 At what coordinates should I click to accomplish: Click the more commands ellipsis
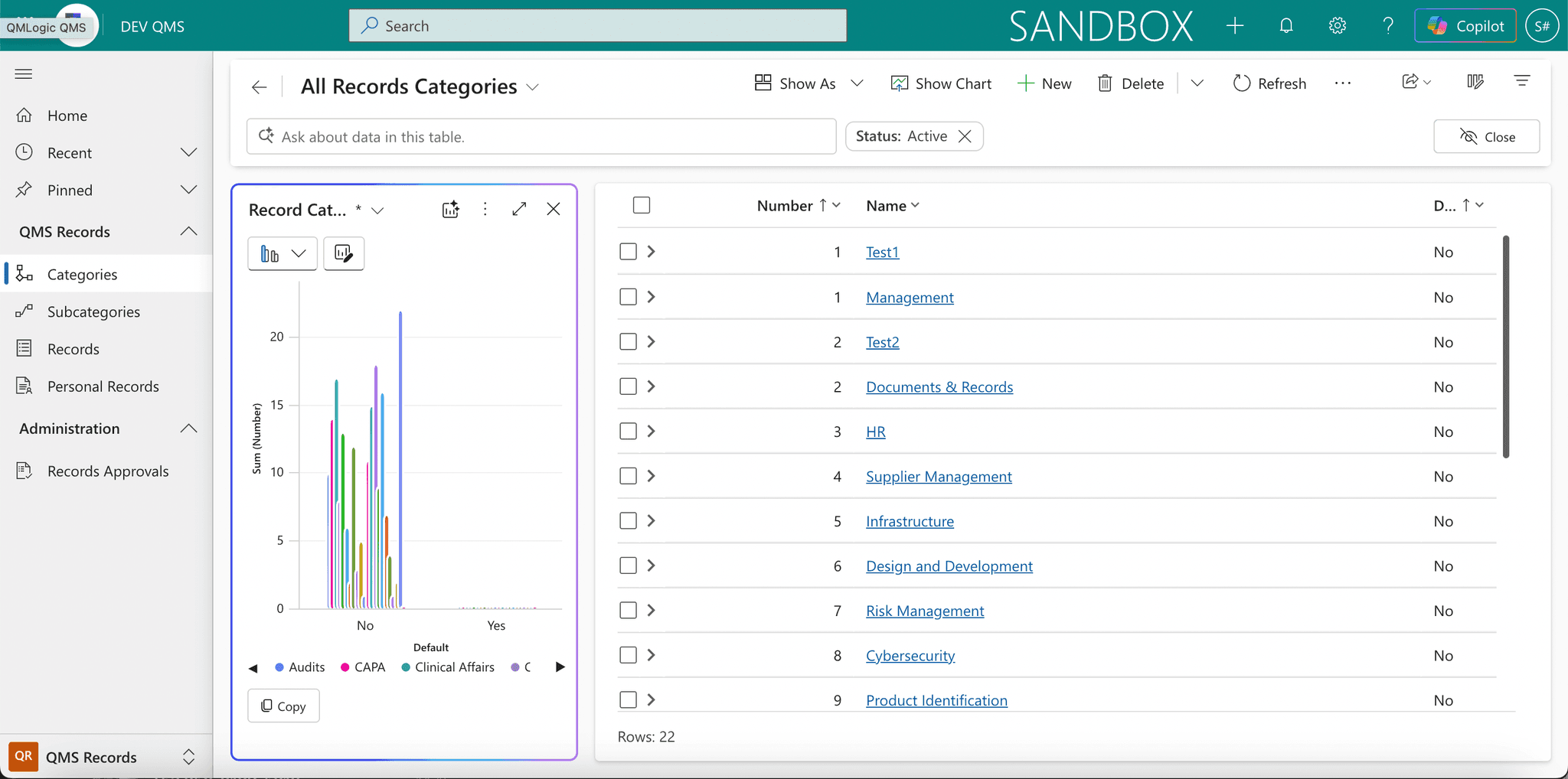pos(1342,83)
